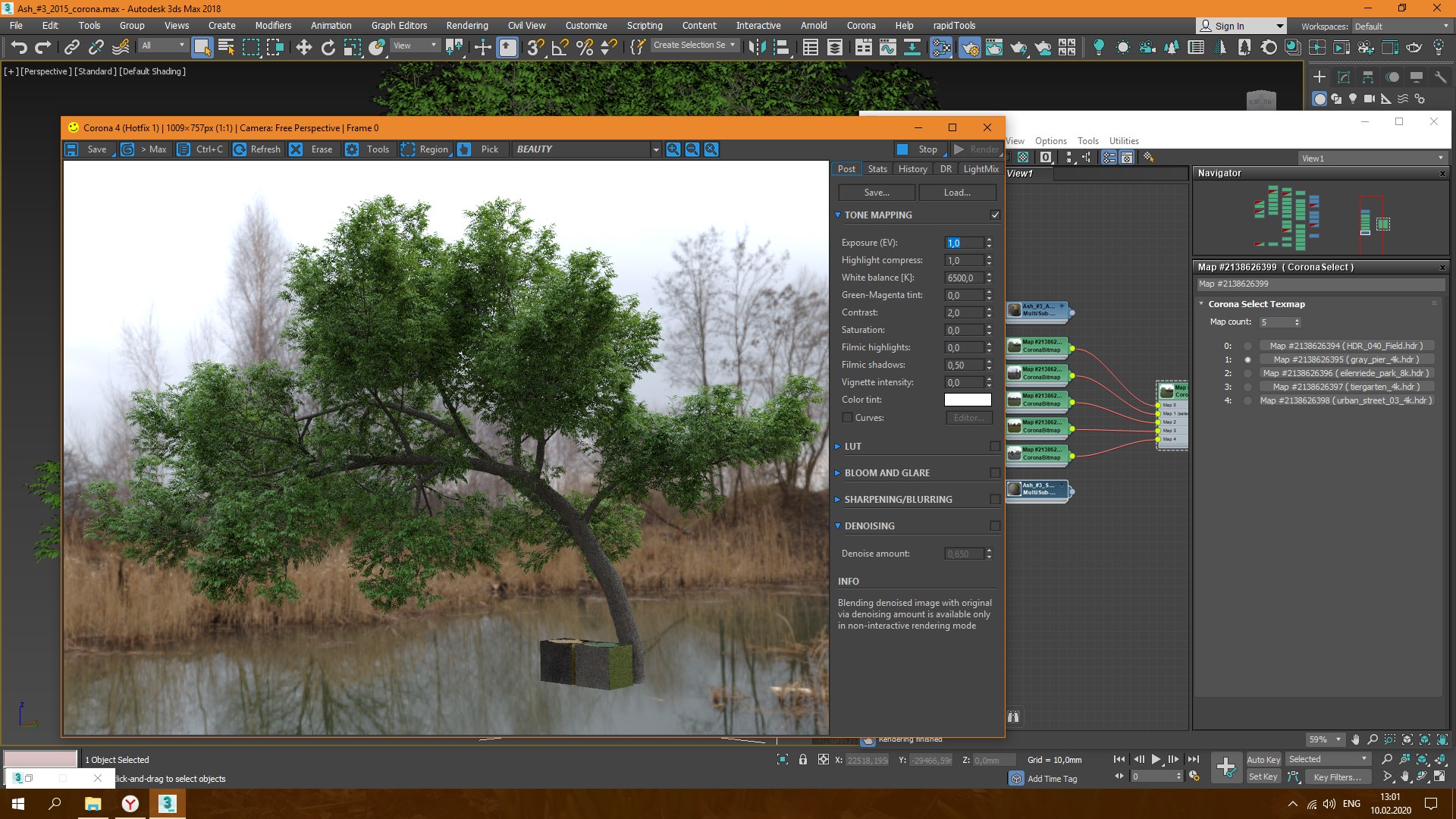This screenshot has height=819, width=1456.
Task: Expand the Bloom and Glare section
Action: pos(838,473)
